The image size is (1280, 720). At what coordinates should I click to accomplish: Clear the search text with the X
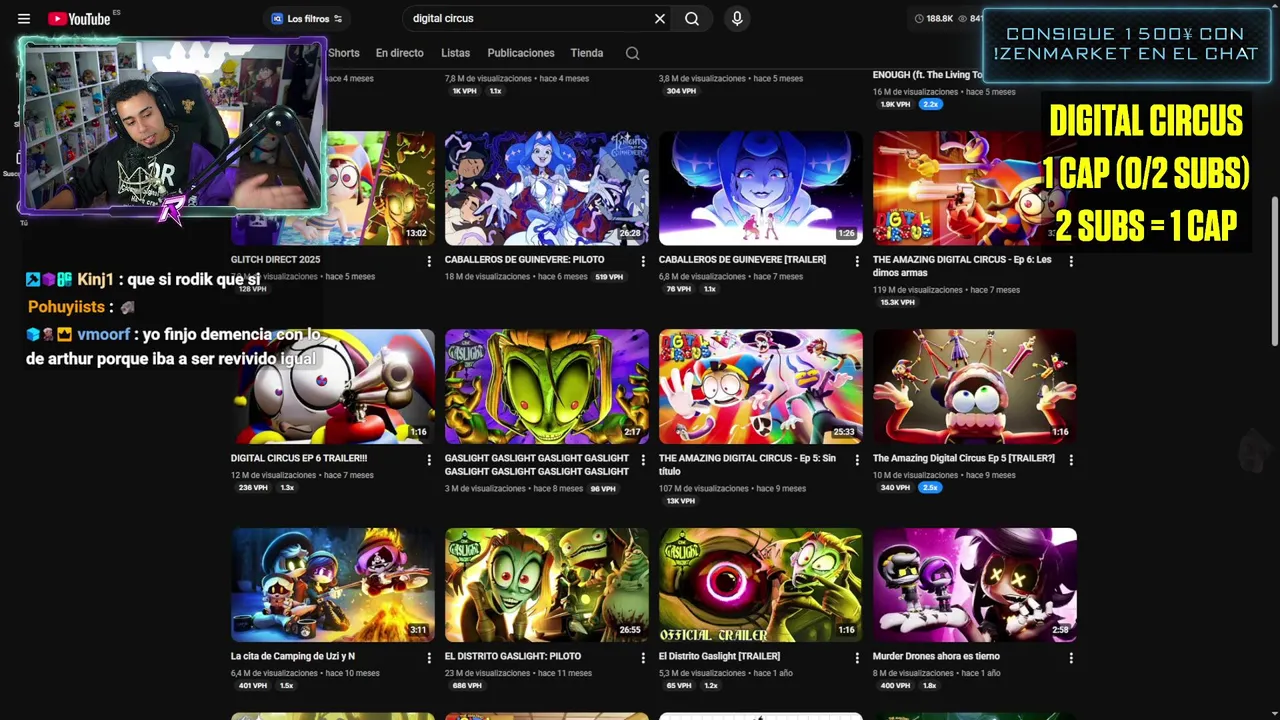pyautogui.click(x=660, y=18)
